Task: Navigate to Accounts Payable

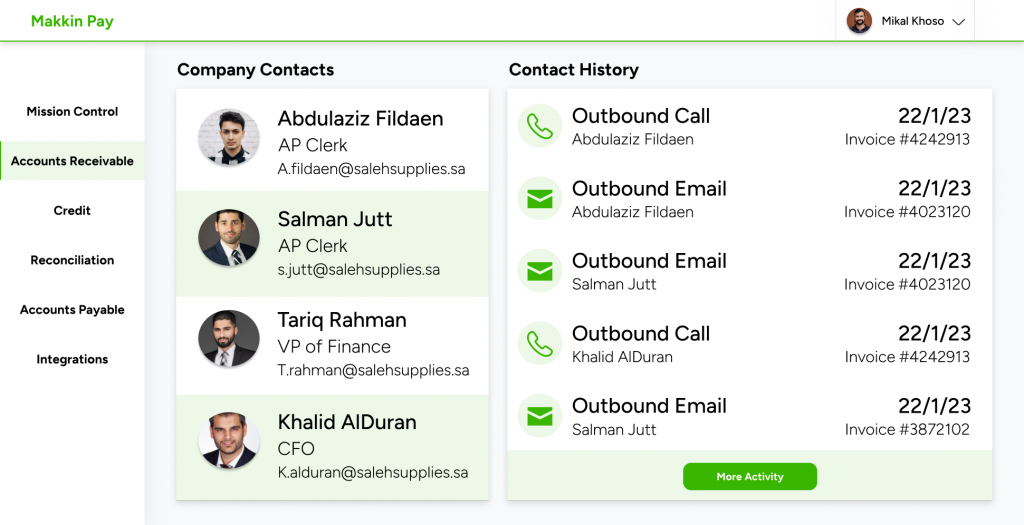Action: tap(72, 310)
